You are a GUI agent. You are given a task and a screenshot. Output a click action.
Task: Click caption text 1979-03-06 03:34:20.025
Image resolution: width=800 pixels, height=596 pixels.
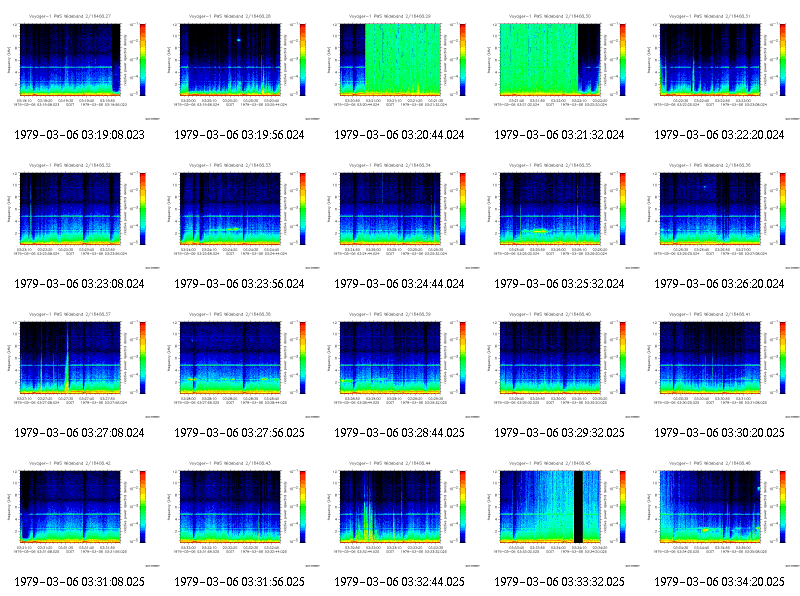click(719, 582)
